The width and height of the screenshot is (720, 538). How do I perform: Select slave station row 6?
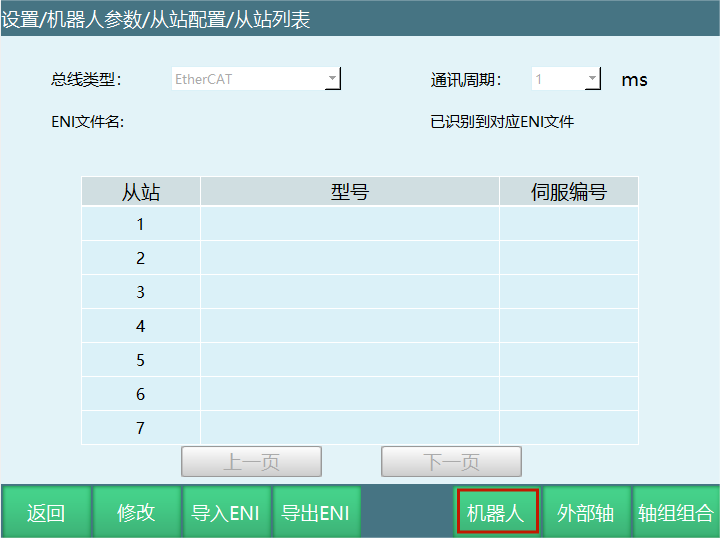click(x=141, y=394)
